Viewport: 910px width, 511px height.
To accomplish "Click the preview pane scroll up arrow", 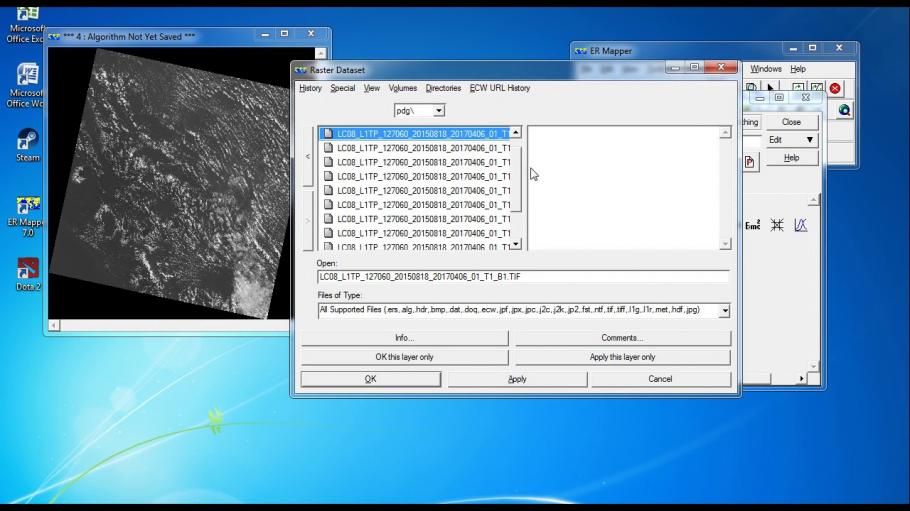I will 725,133.
